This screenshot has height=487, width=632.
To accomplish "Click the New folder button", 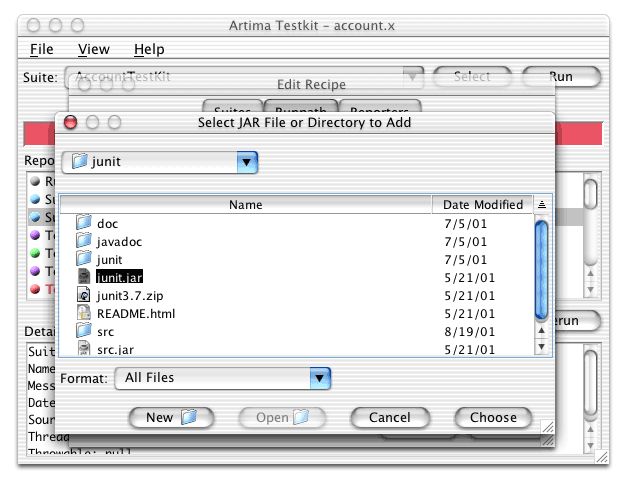I will click(x=171, y=417).
